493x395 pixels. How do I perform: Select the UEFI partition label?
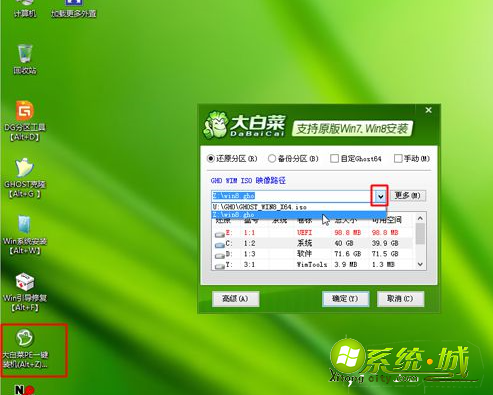(304, 233)
